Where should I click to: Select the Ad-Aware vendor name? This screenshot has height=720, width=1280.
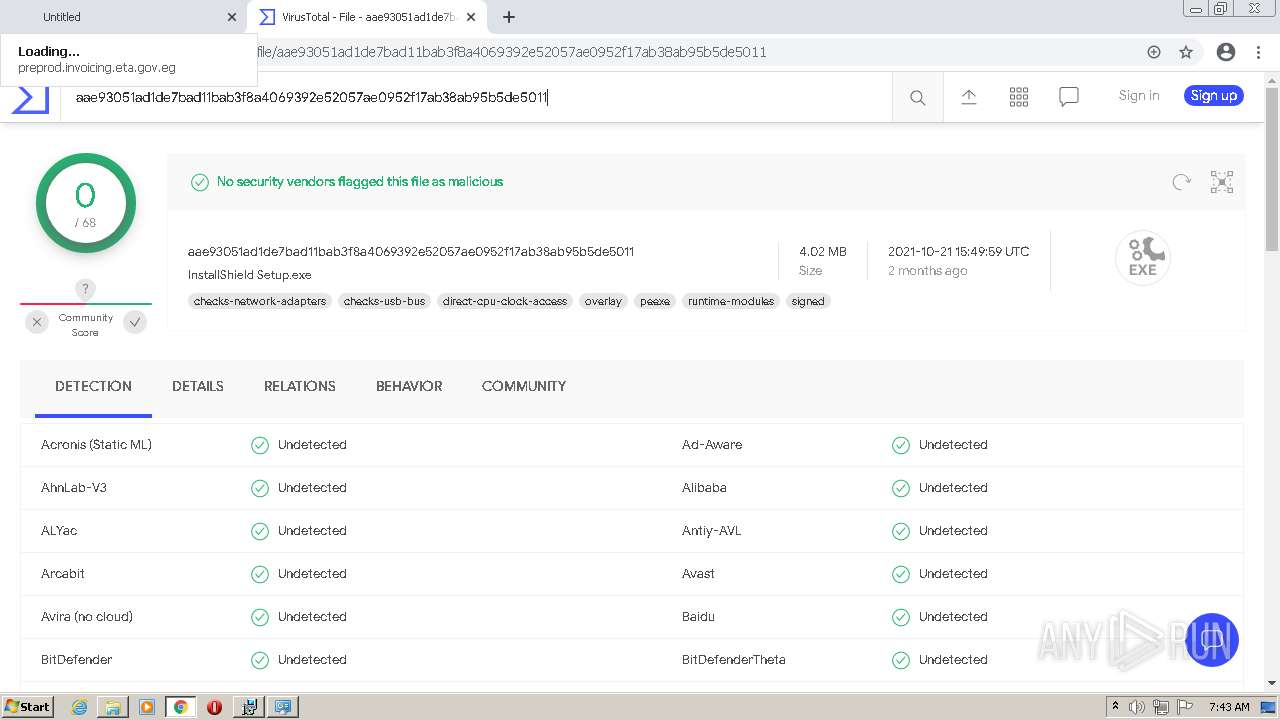tap(712, 445)
